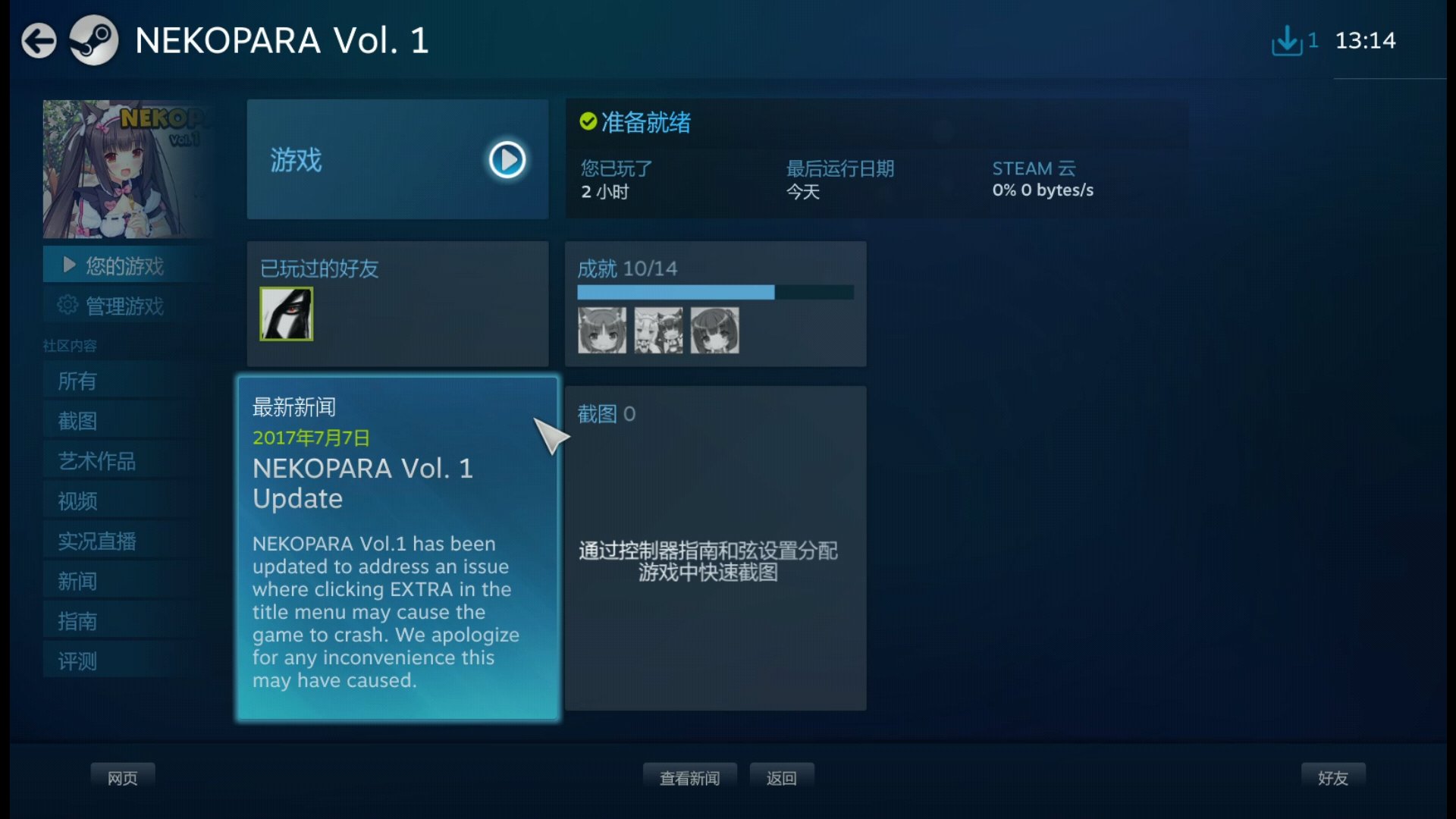The width and height of the screenshot is (1456, 819).
Task: Open the downloads icon in header
Action: coord(1286,40)
